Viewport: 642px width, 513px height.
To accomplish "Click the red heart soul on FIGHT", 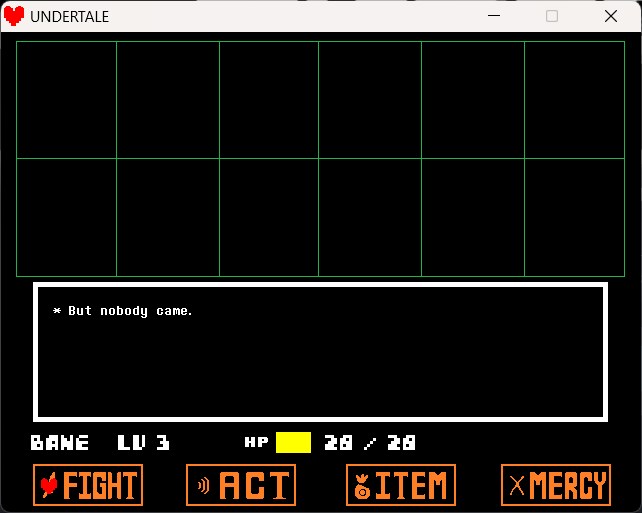I will point(49,486).
